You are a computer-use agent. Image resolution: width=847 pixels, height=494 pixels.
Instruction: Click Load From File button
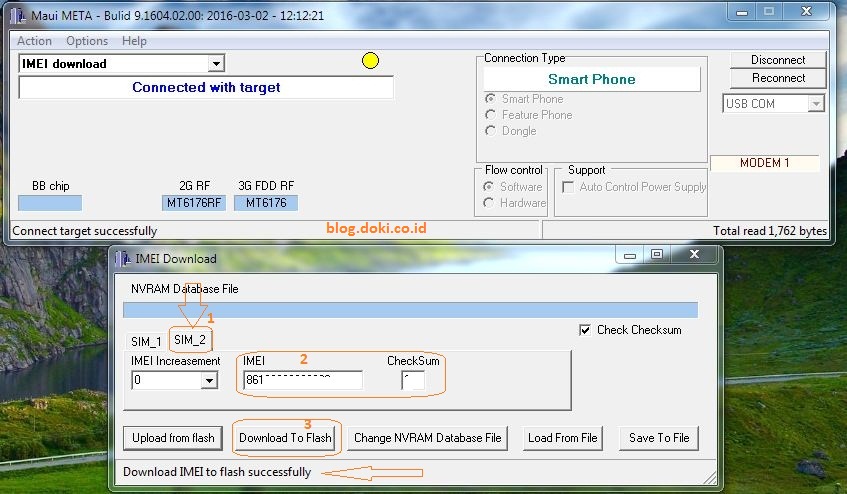coord(562,438)
